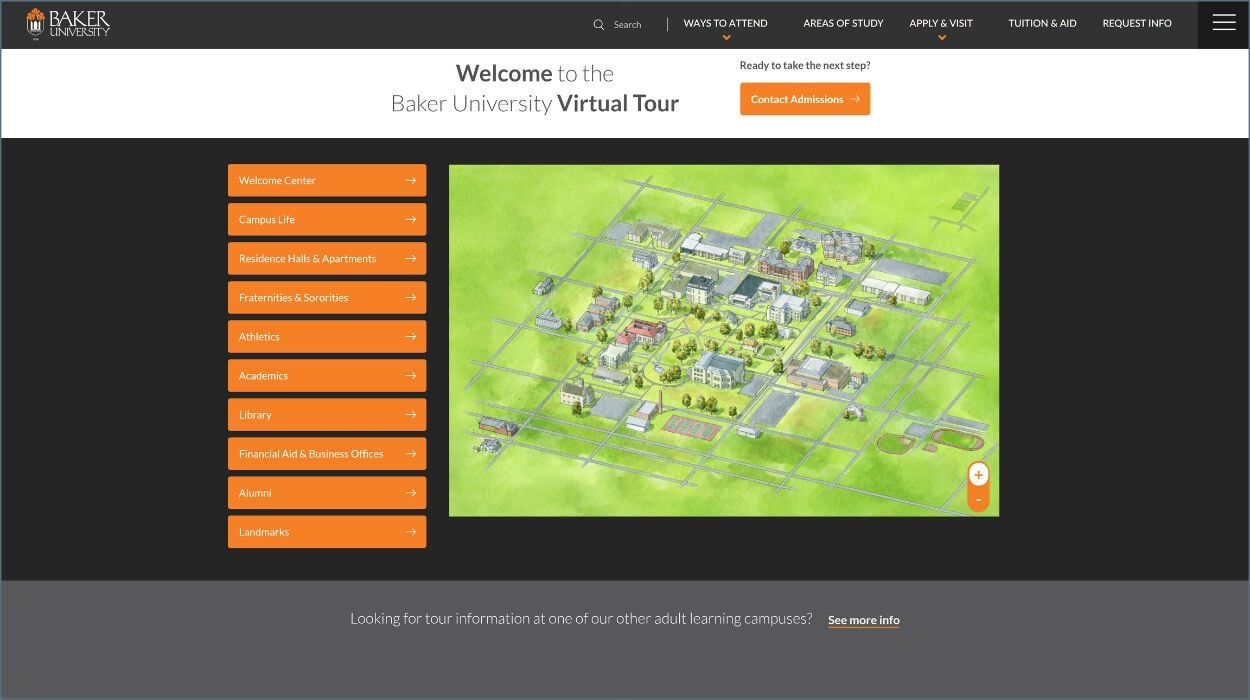Click the tennis courts on the map
The height and width of the screenshot is (700, 1250).
(692, 427)
